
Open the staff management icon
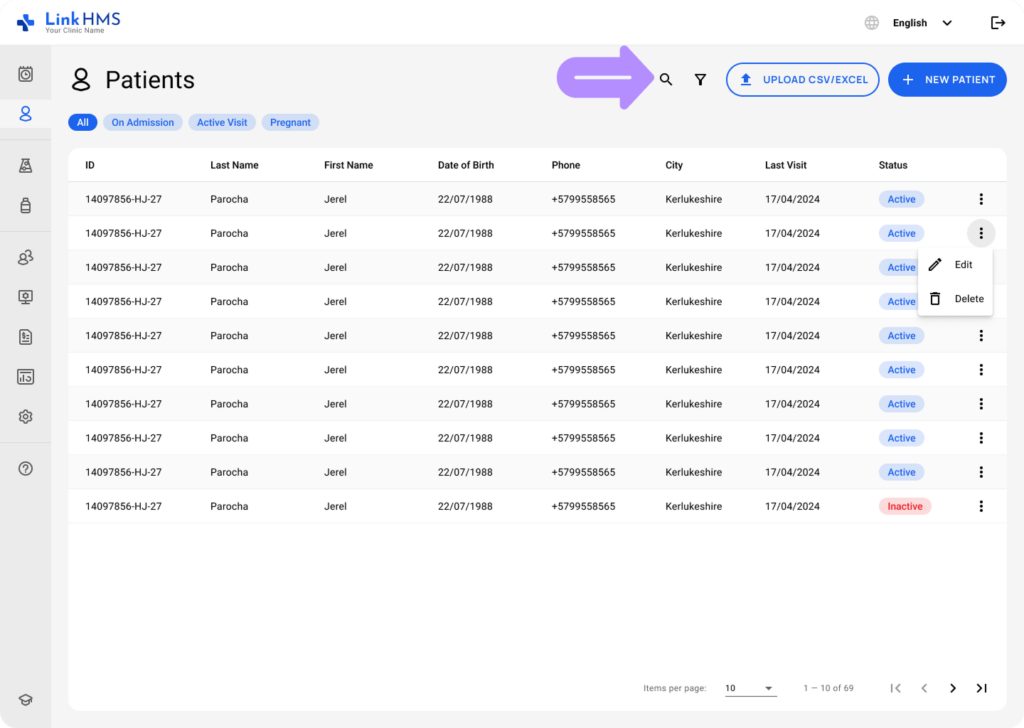[x=26, y=257]
